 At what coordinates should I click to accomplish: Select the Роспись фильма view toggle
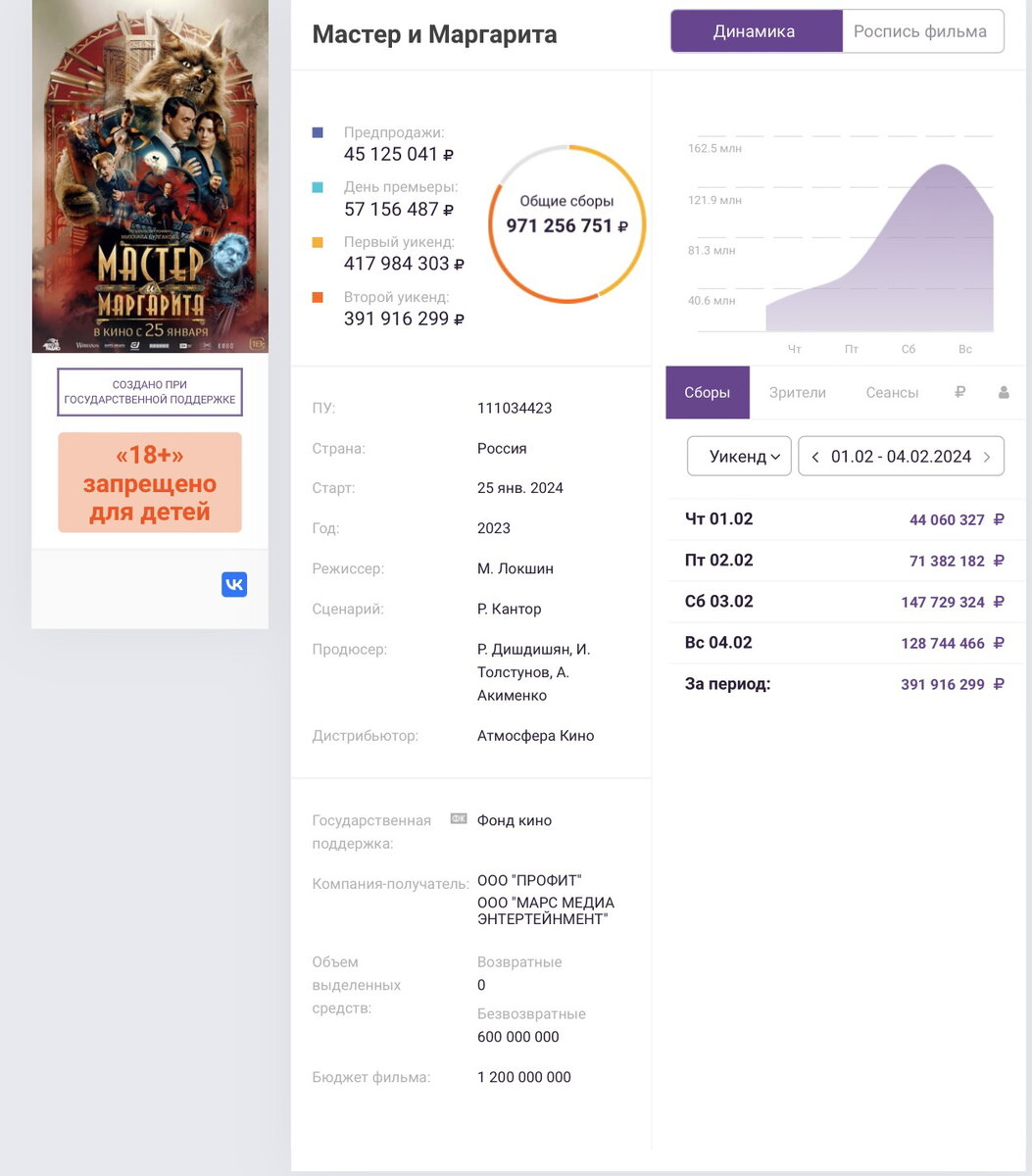tap(922, 31)
